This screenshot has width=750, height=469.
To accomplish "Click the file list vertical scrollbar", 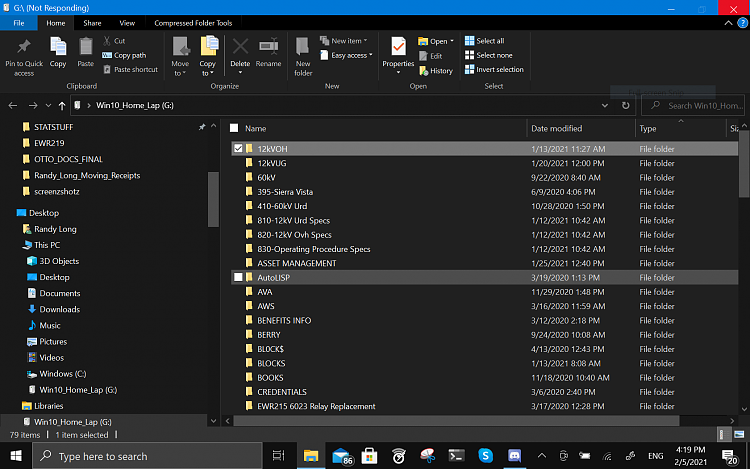I will click(x=744, y=164).
